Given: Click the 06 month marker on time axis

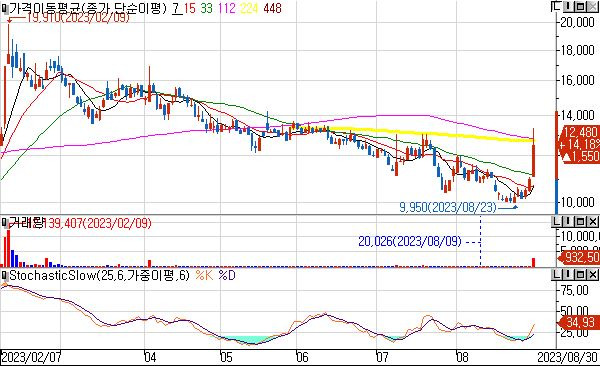Looking at the screenshot, I should [302, 358].
